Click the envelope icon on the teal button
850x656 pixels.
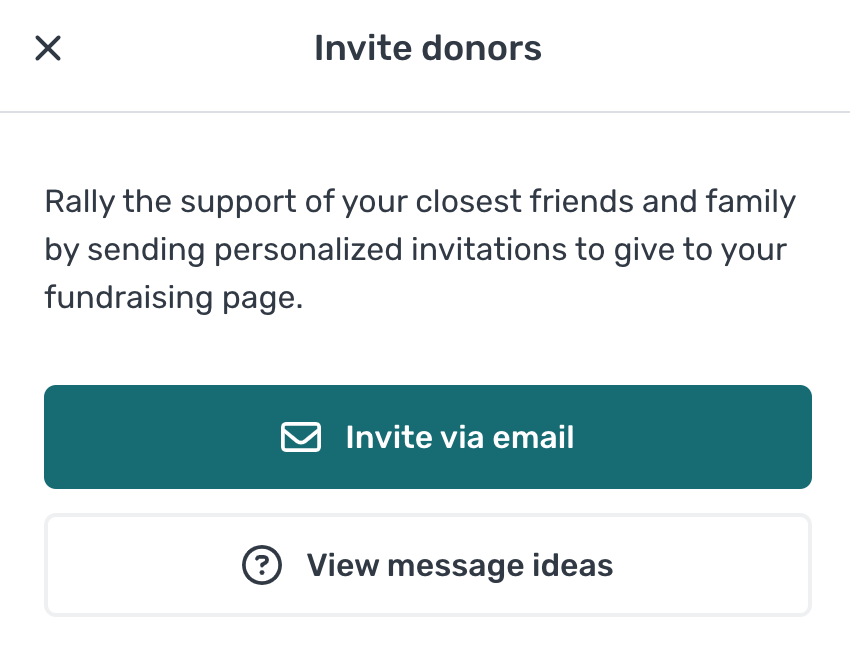[301, 437]
